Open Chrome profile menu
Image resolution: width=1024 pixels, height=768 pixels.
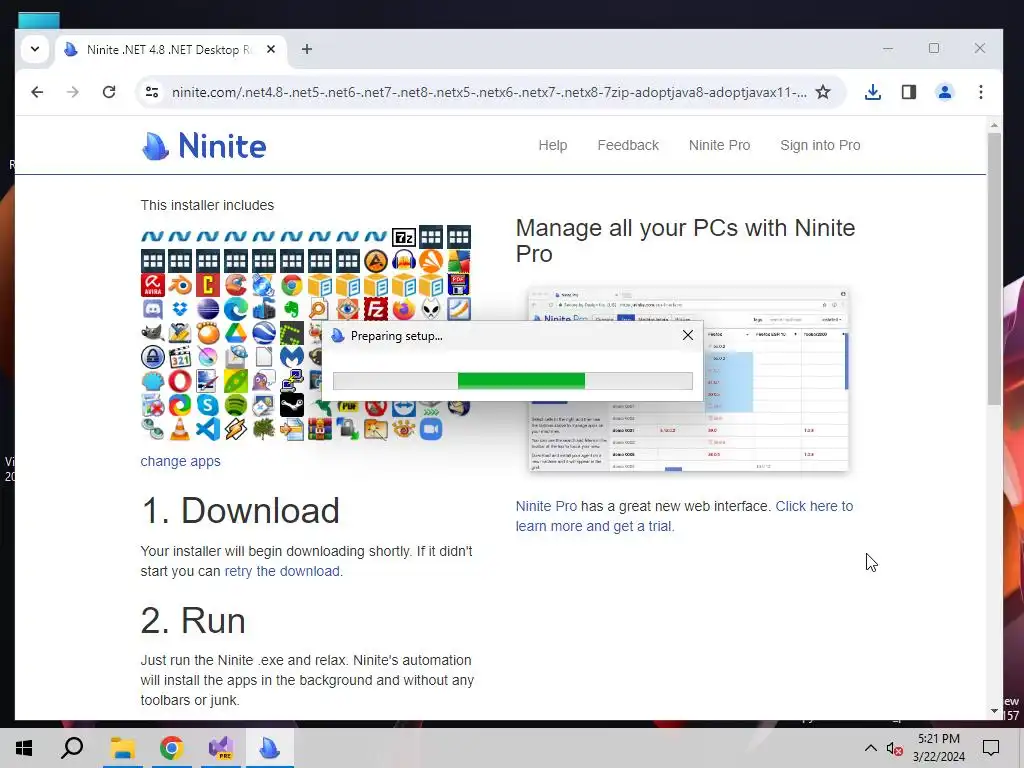tap(944, 92)
